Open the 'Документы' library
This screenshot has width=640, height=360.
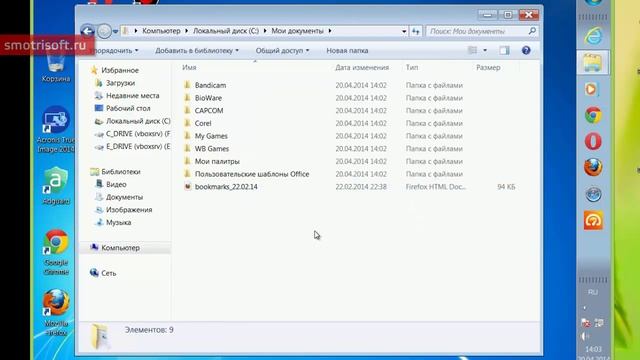124,197
